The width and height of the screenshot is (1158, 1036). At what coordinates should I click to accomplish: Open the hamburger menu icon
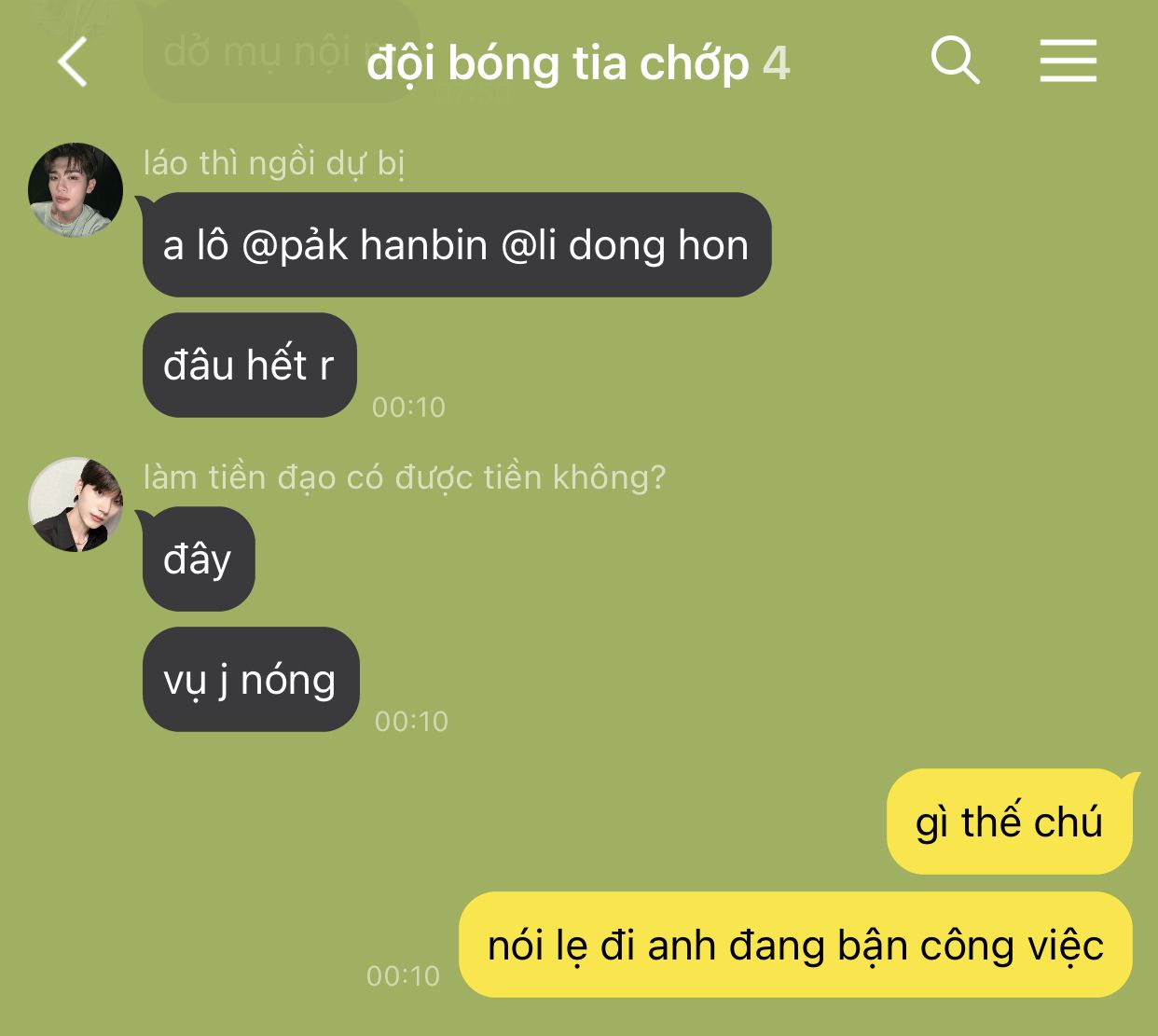point(1068,62)
